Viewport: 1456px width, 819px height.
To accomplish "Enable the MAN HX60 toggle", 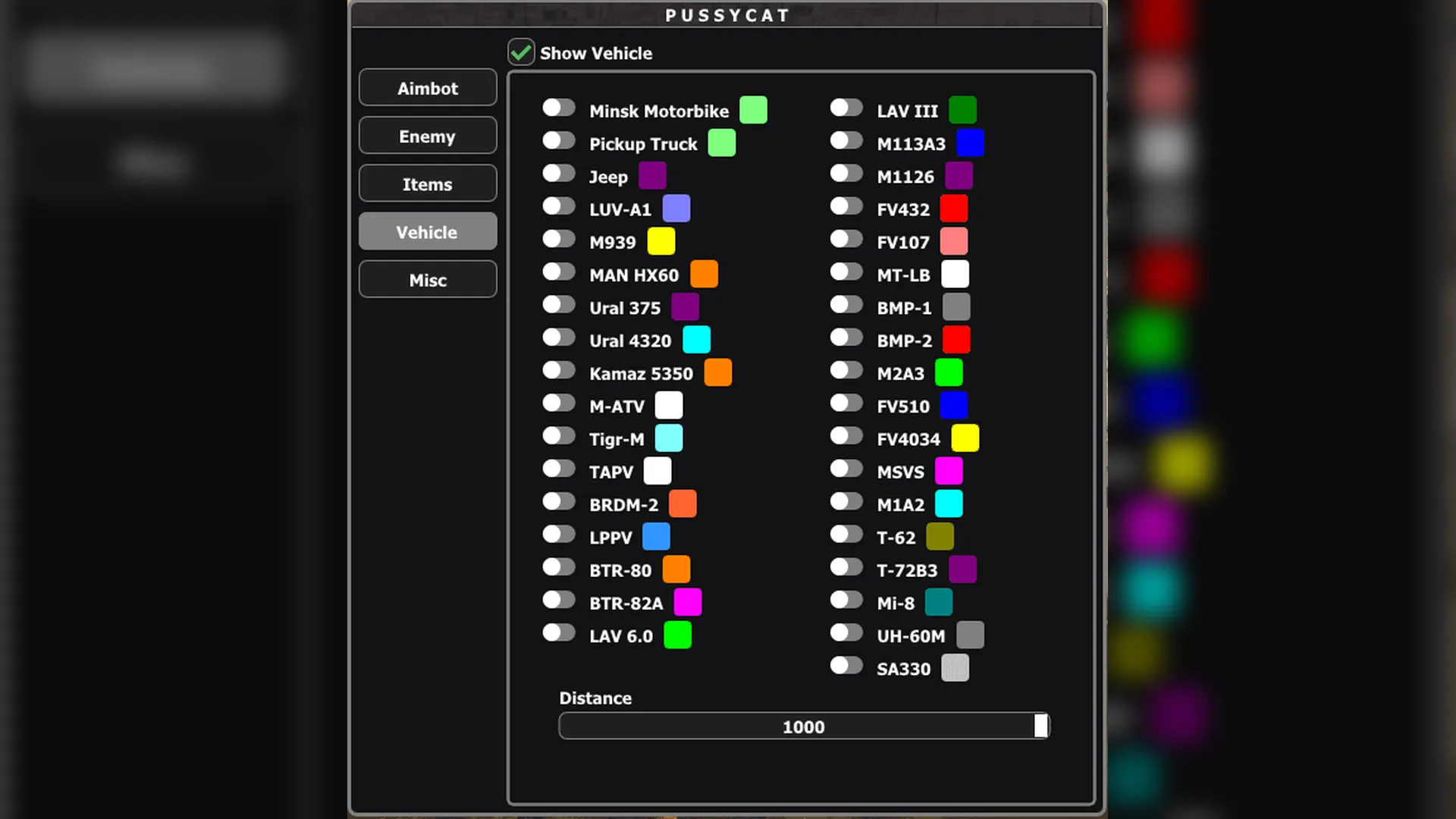I will point(559,271).
